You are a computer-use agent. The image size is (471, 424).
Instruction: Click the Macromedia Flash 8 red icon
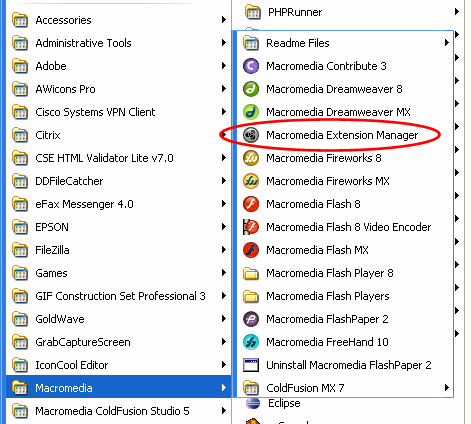(251, 204)
